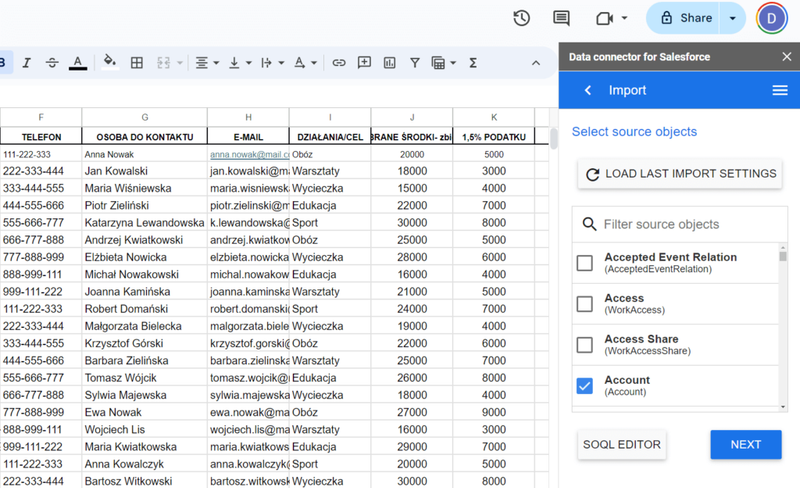The image size is (800, 488).
Task: Open the Google account avatar
Action: (x=772, y=18)
